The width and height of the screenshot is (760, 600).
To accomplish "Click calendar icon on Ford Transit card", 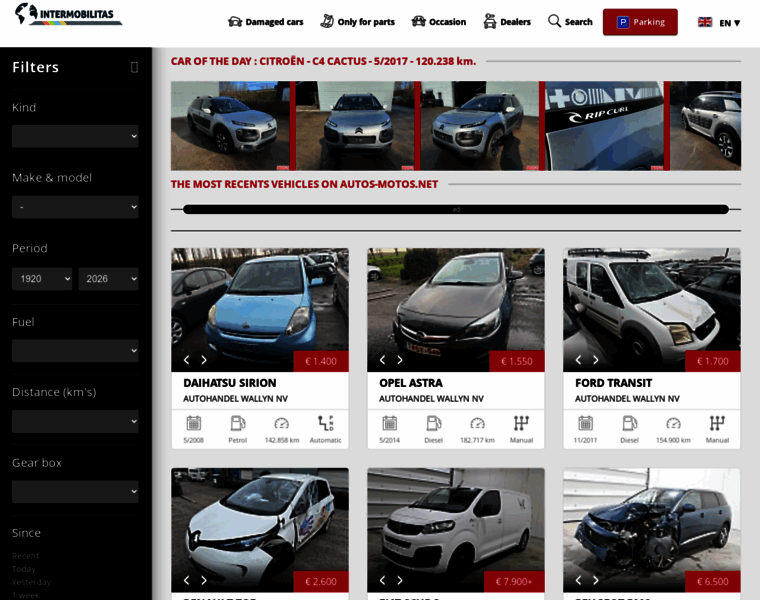I will (586, 423).
